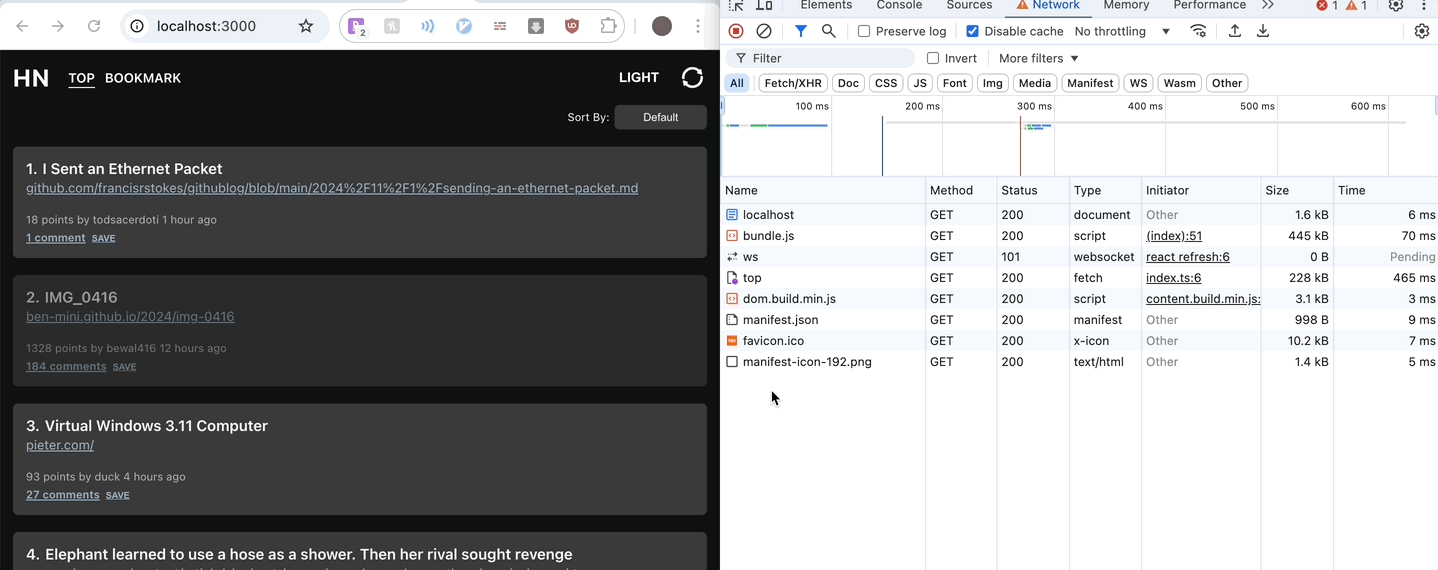The image size is (1438, 570).
Task: Click the import HAR file upload icon
Action: [1235, 31]
